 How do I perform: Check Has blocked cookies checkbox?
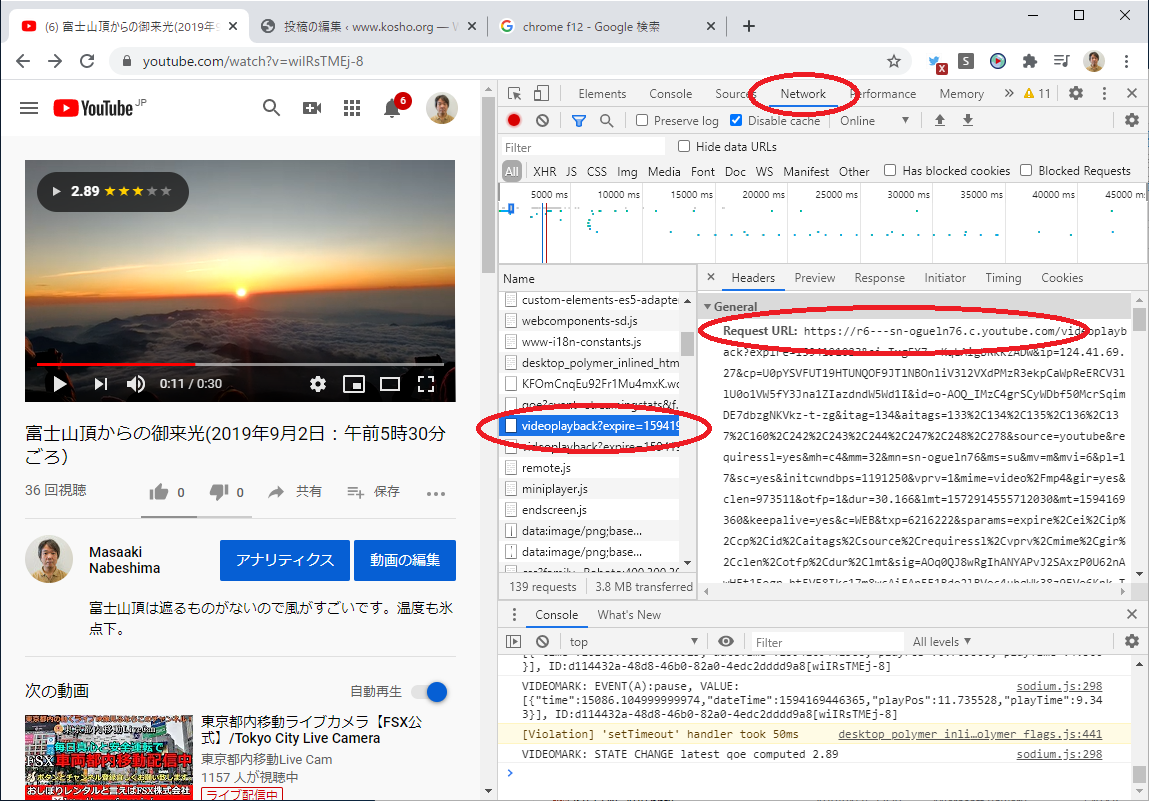coord(890,171)
